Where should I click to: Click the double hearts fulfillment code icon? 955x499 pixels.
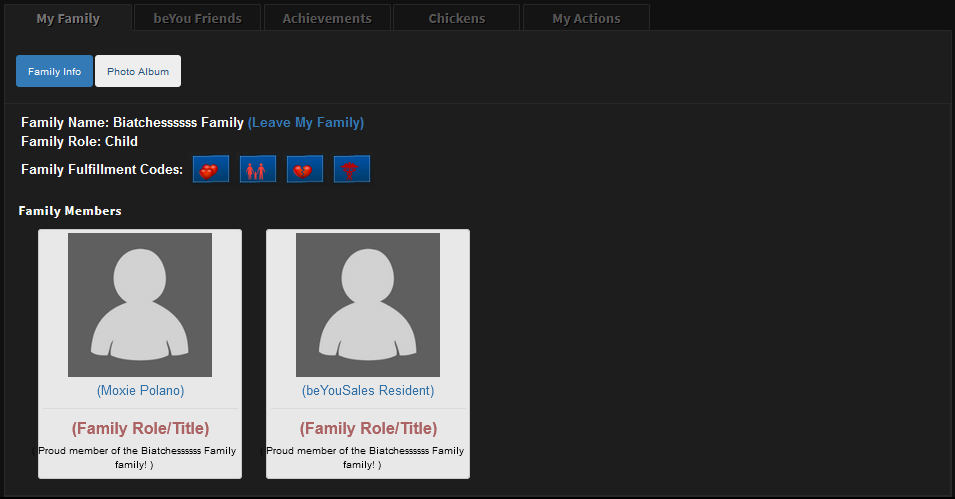[211, 169]
